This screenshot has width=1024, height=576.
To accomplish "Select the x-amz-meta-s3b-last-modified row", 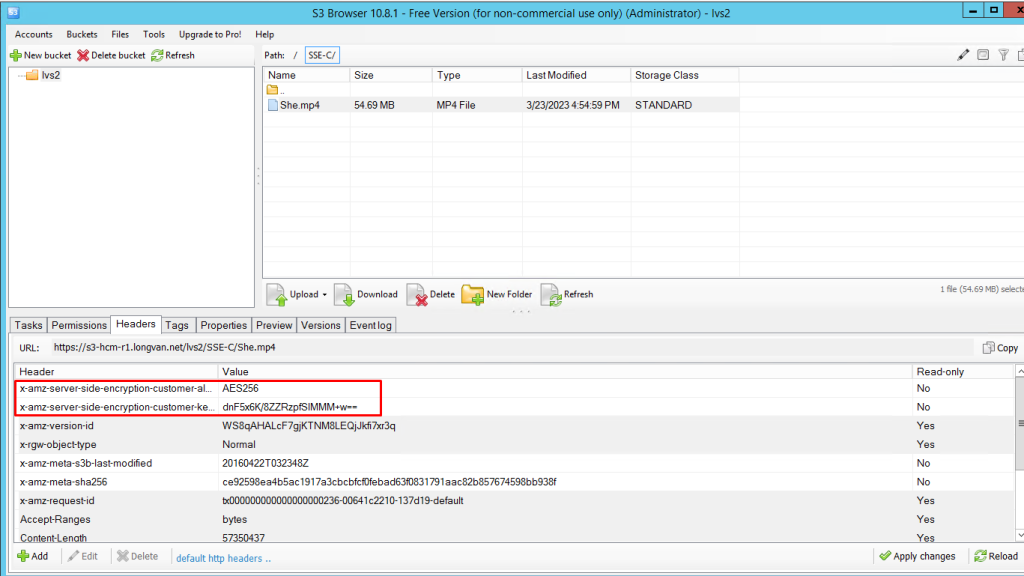I will pyautogui.click(x=514, y=463).
